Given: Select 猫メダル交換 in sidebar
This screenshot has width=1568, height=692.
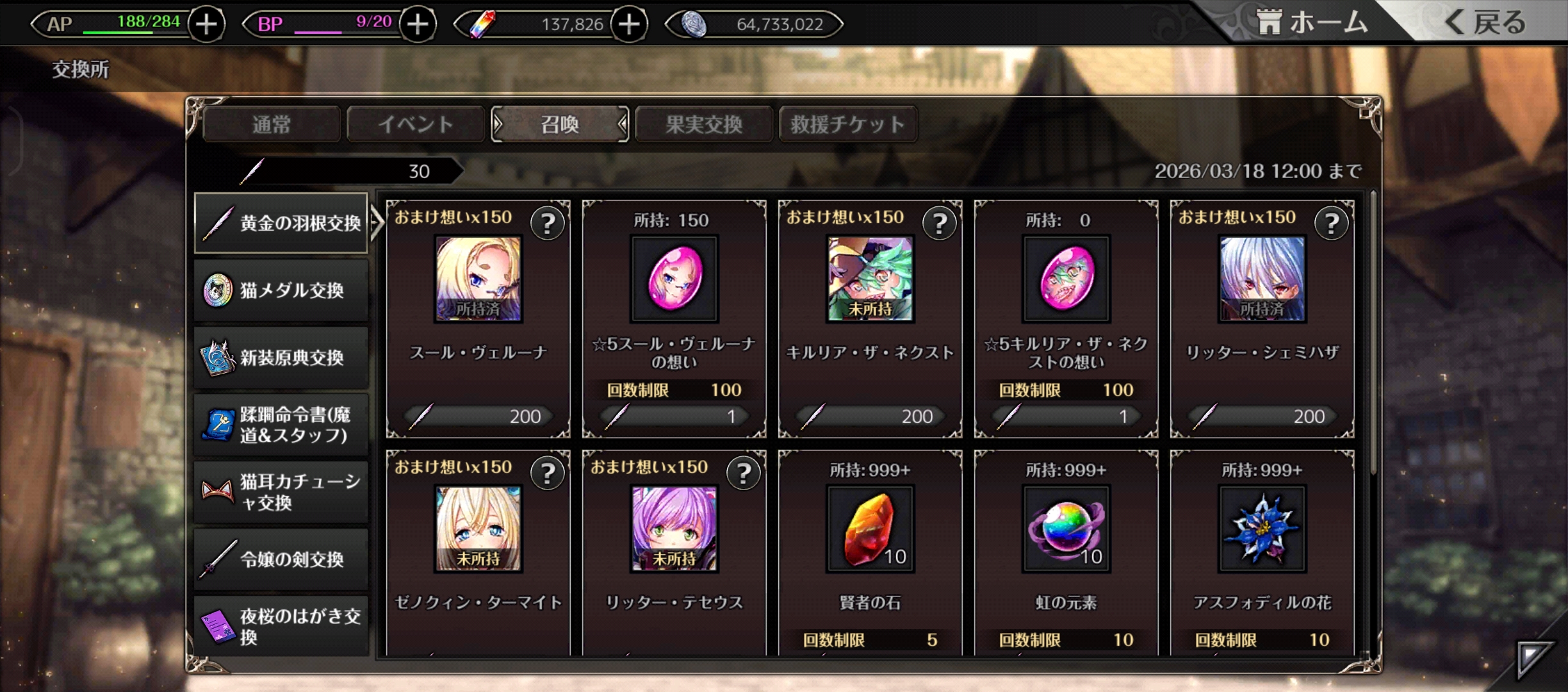Looking at the screenshot, I should point(281,290).
